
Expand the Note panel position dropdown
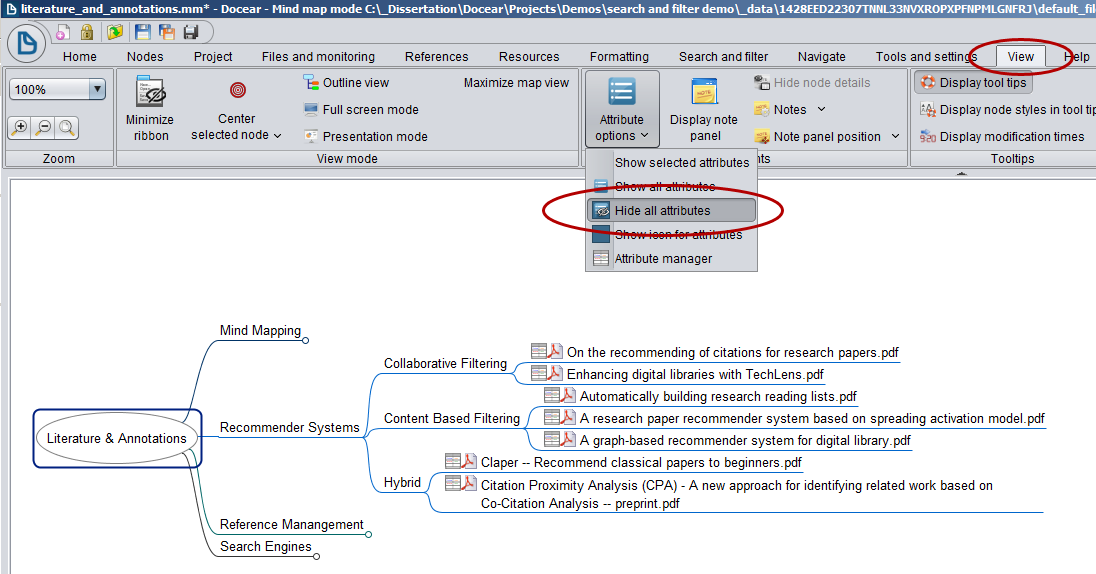(895, 136)
